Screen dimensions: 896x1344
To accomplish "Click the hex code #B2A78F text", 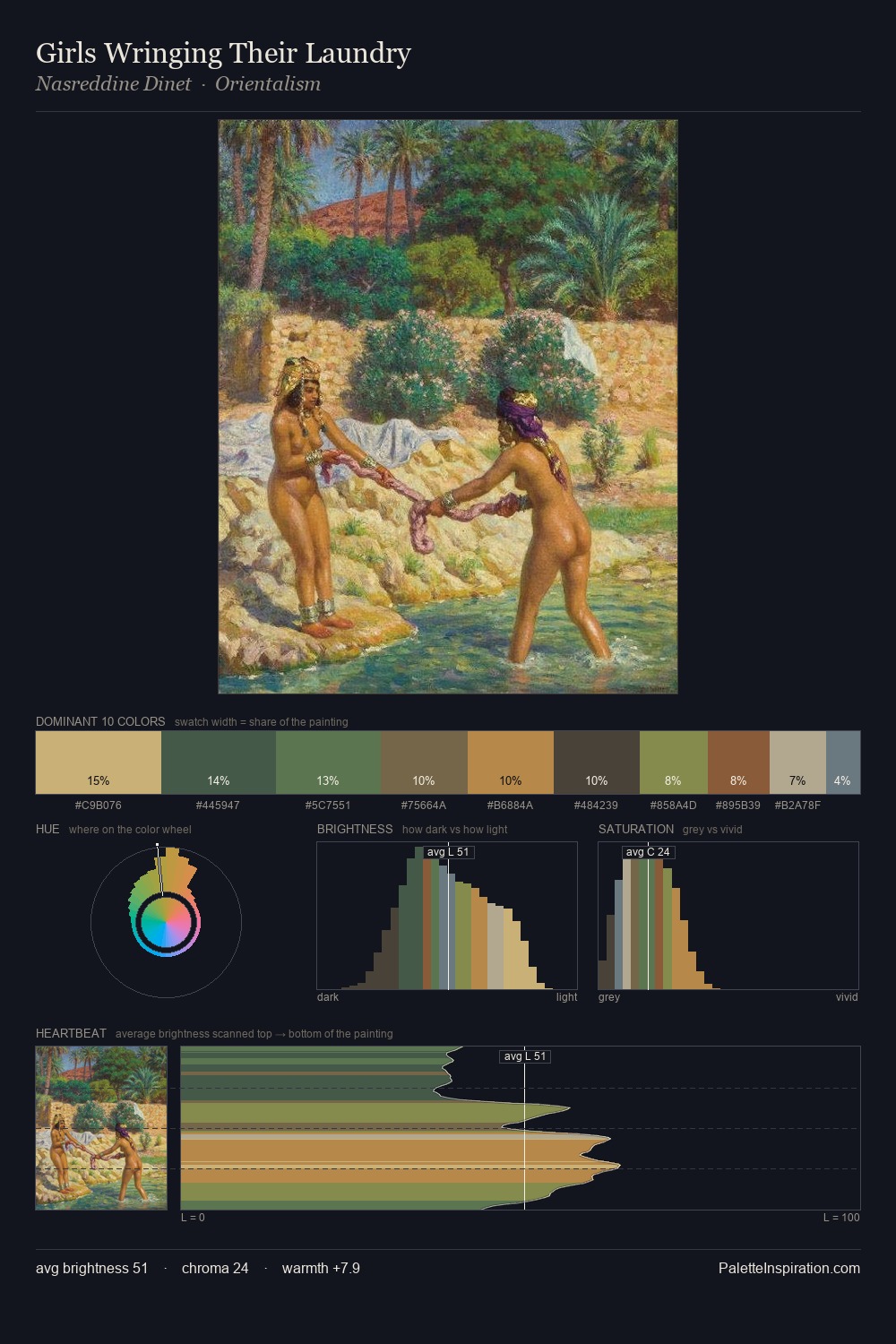I will click(797, 805).
